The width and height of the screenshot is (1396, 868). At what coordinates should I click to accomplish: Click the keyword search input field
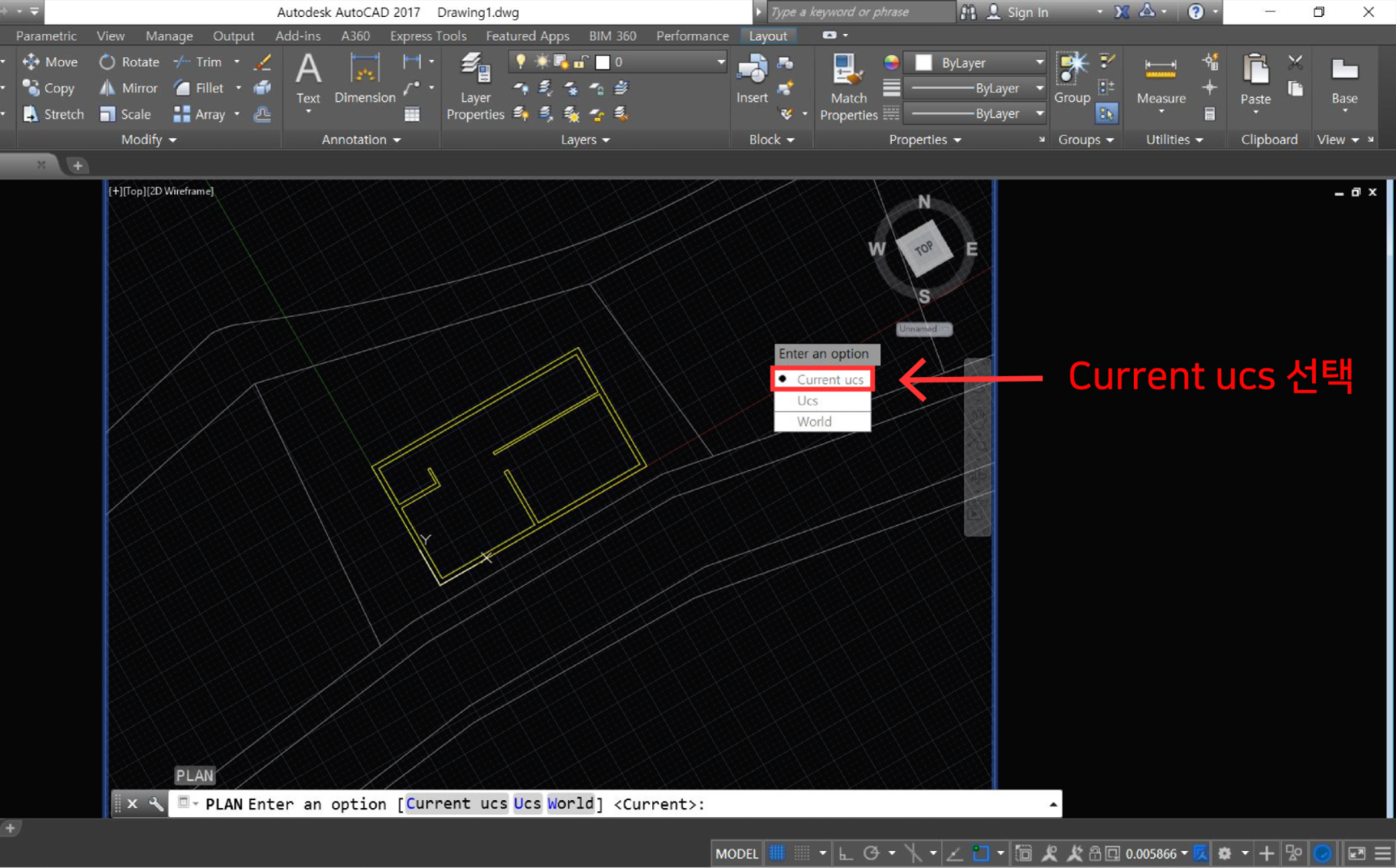pos(860,12)
